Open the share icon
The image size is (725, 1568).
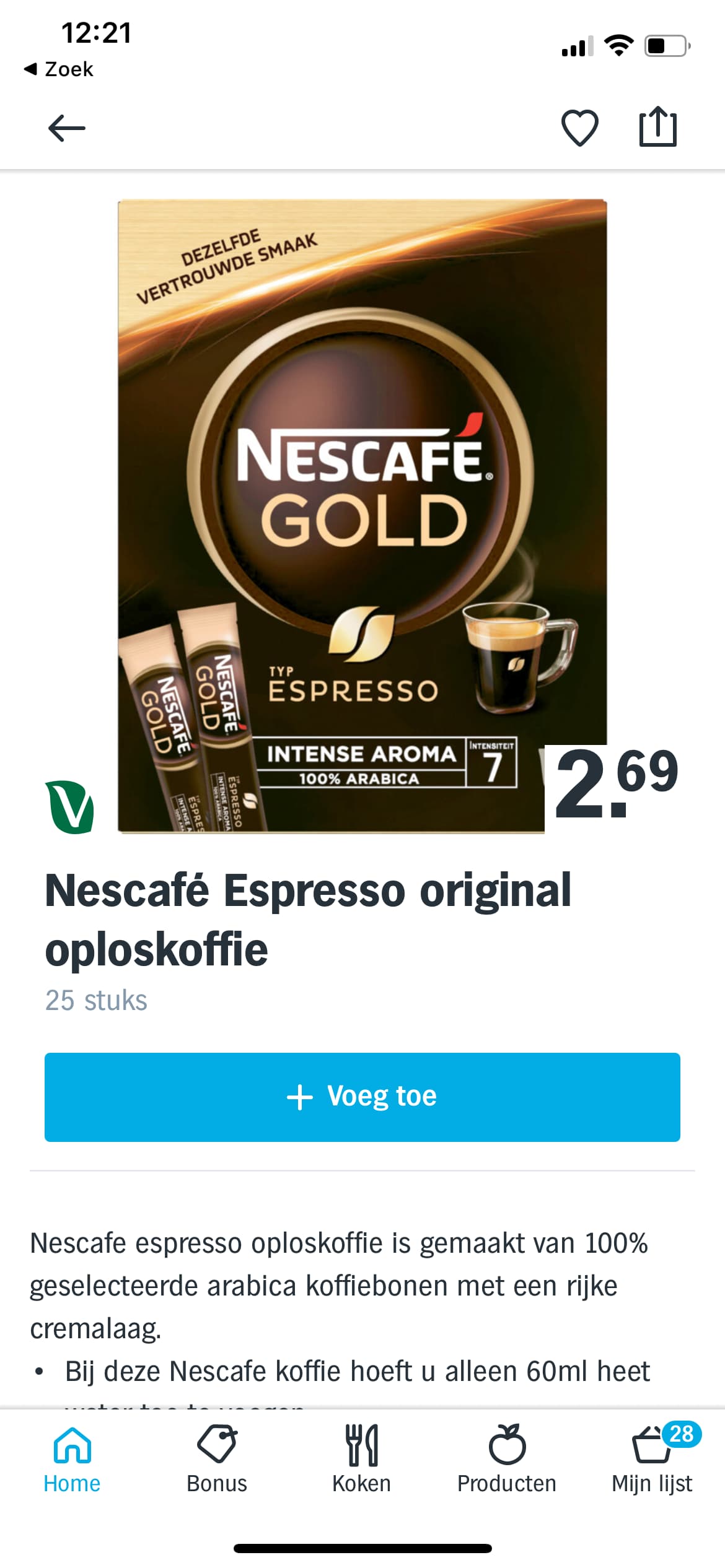pyautogui.click(x=657, y=127)
